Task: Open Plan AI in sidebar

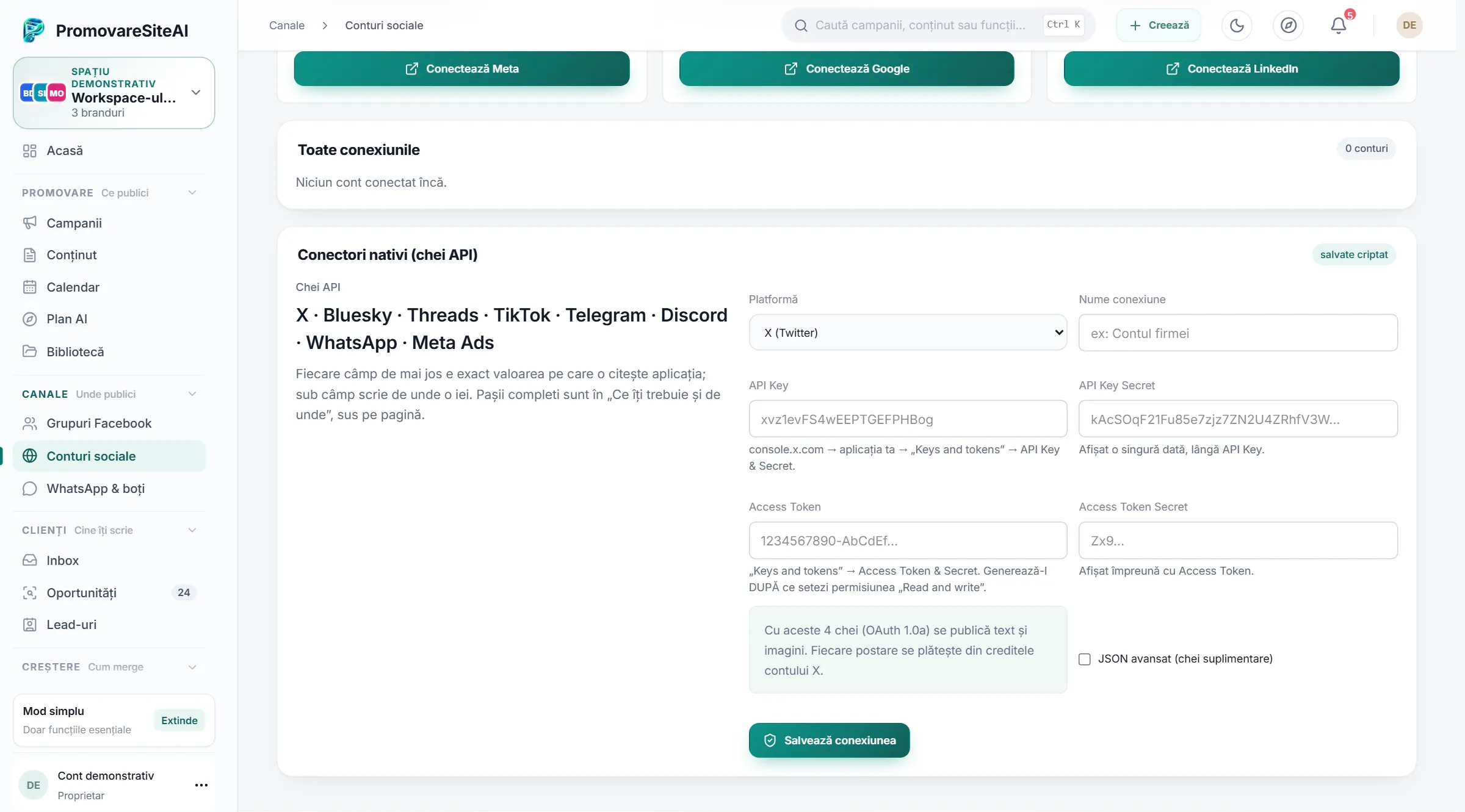Action: click(110, 319)
